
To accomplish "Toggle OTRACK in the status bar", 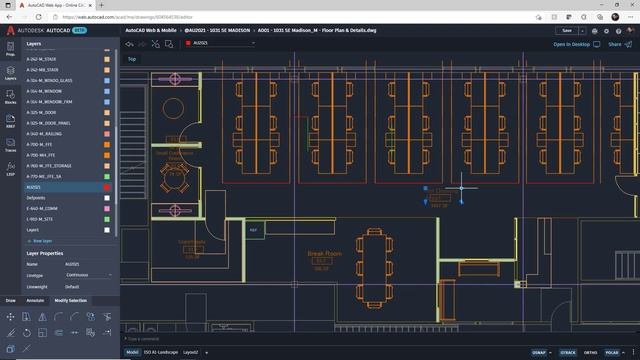I will pyautogui.click(x=568, y=353).
